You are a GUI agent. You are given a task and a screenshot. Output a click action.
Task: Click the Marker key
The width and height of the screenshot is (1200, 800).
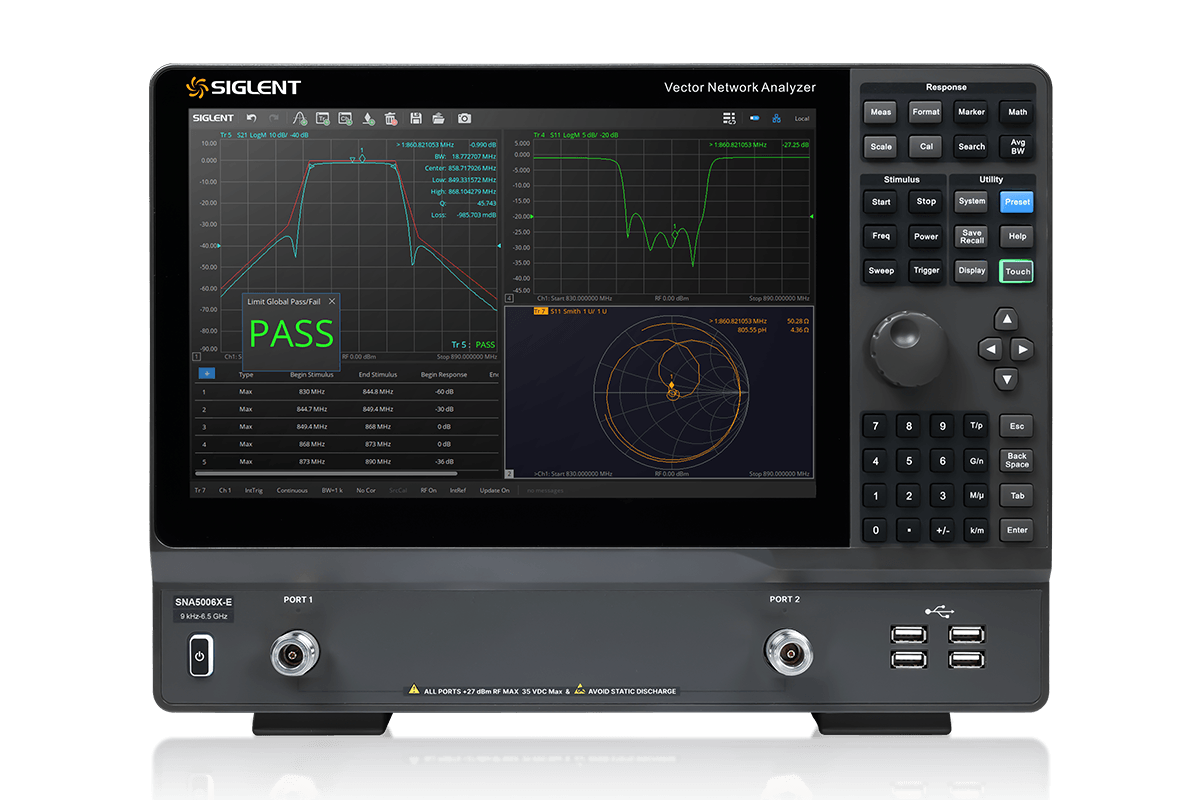(971, 112)
